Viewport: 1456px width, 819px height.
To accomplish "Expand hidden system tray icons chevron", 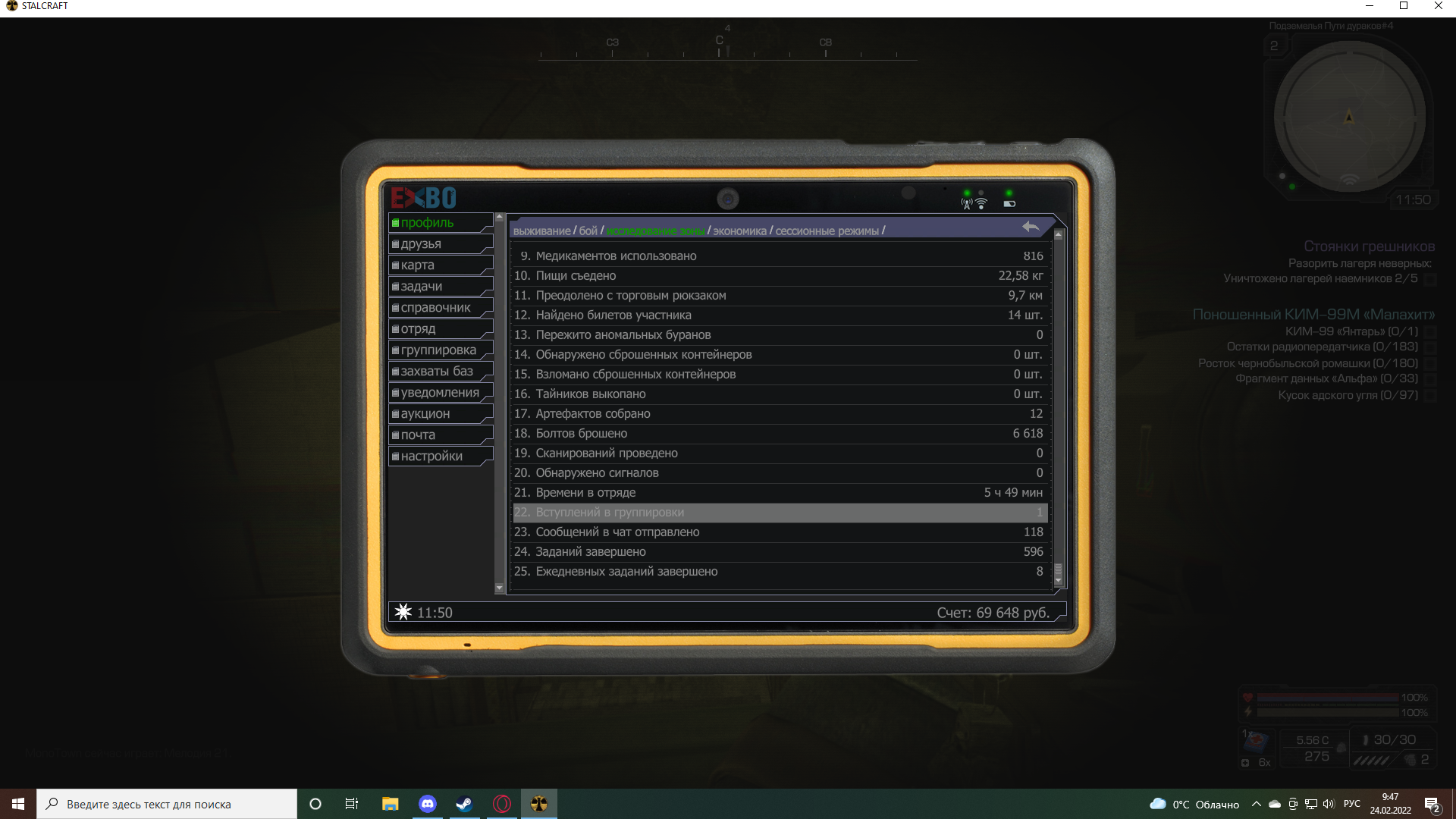I will click(x=1257, y=804).
